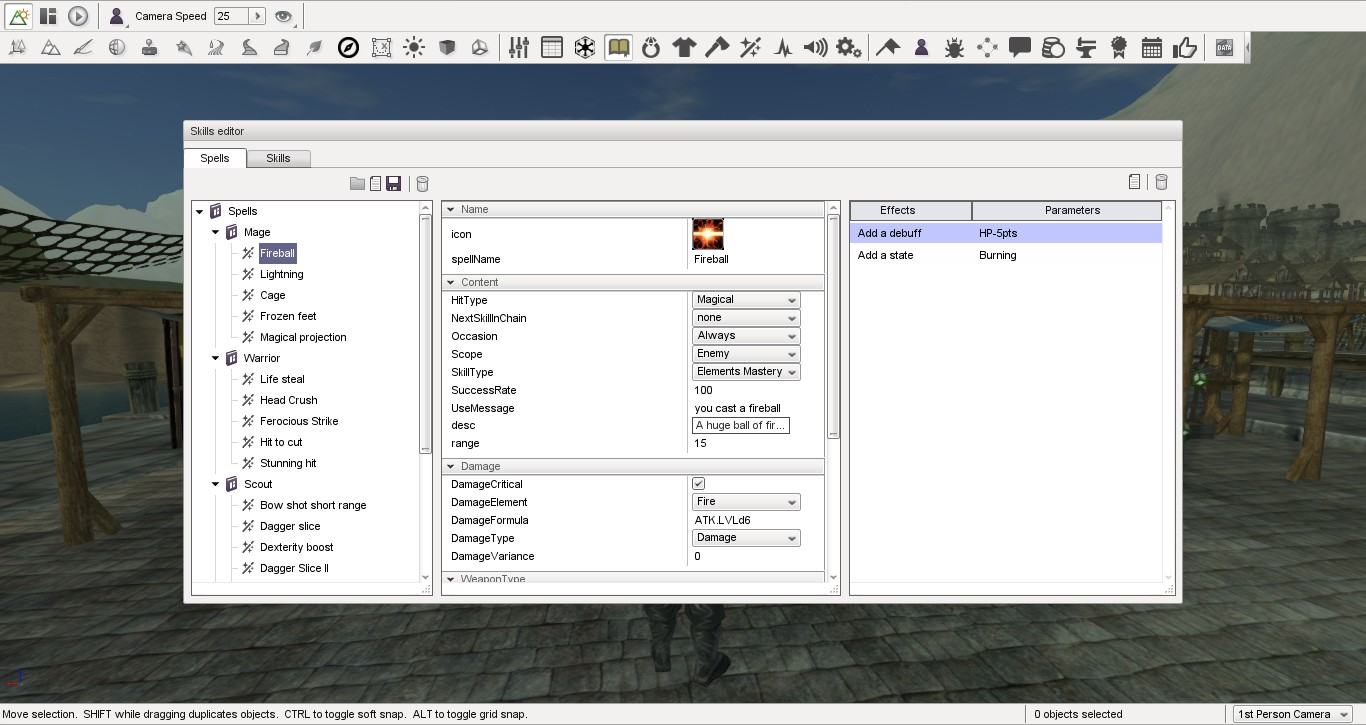Select the Add a state Burning row
Image resolution: width=1366 pixels, height=725 pixels.
coord(1005,255)
